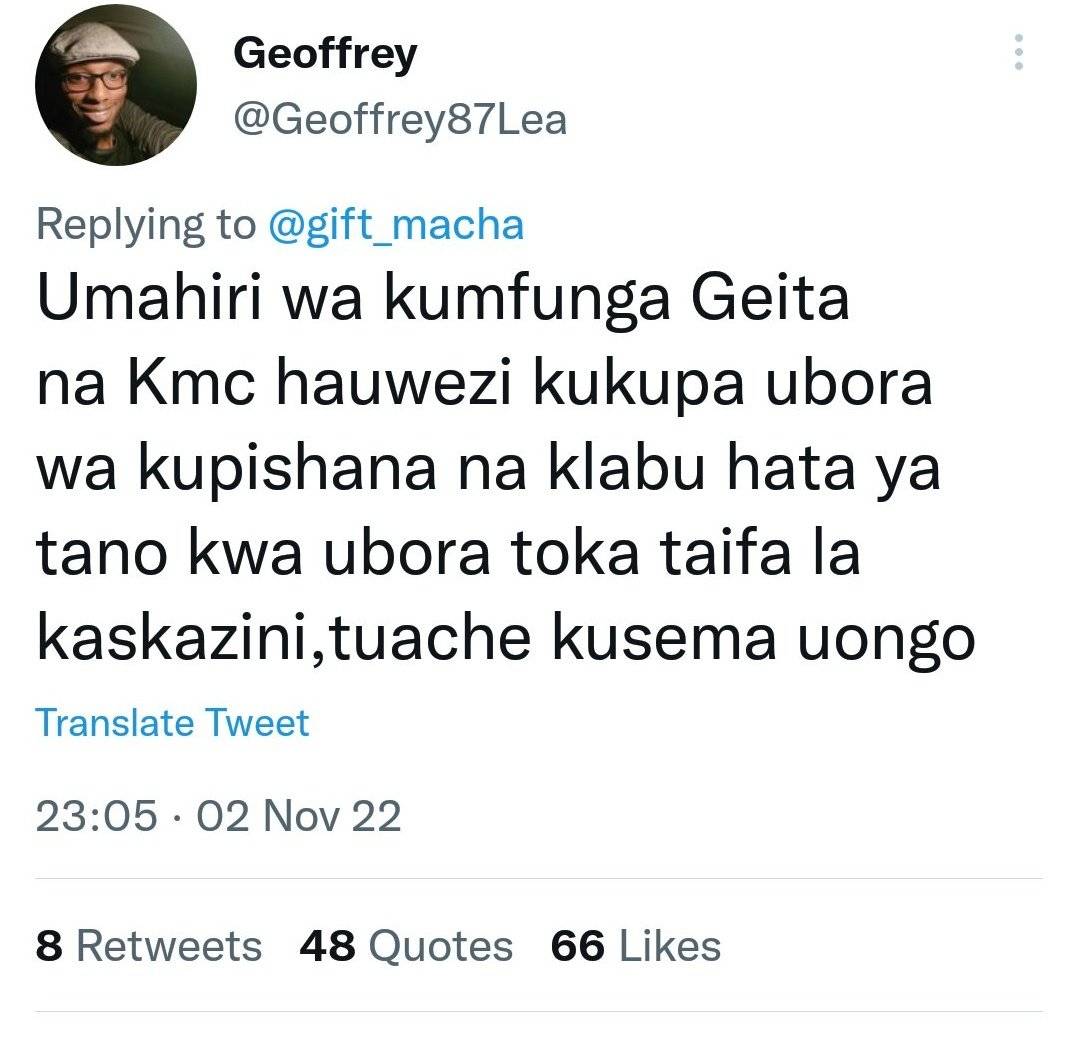This screenshot has width=1079, height=1041.
Task: Click the line tano kwa ubora toka
Action: point(448,554)
